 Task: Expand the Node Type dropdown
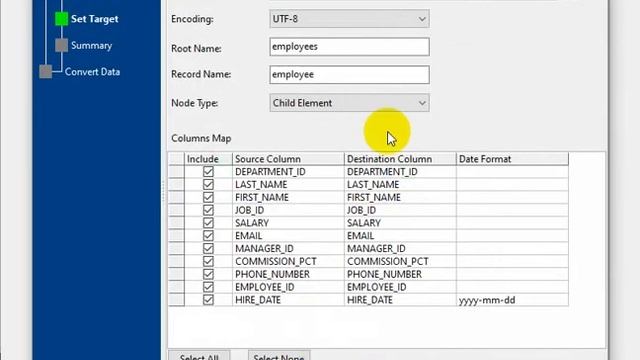coord(349,103)
